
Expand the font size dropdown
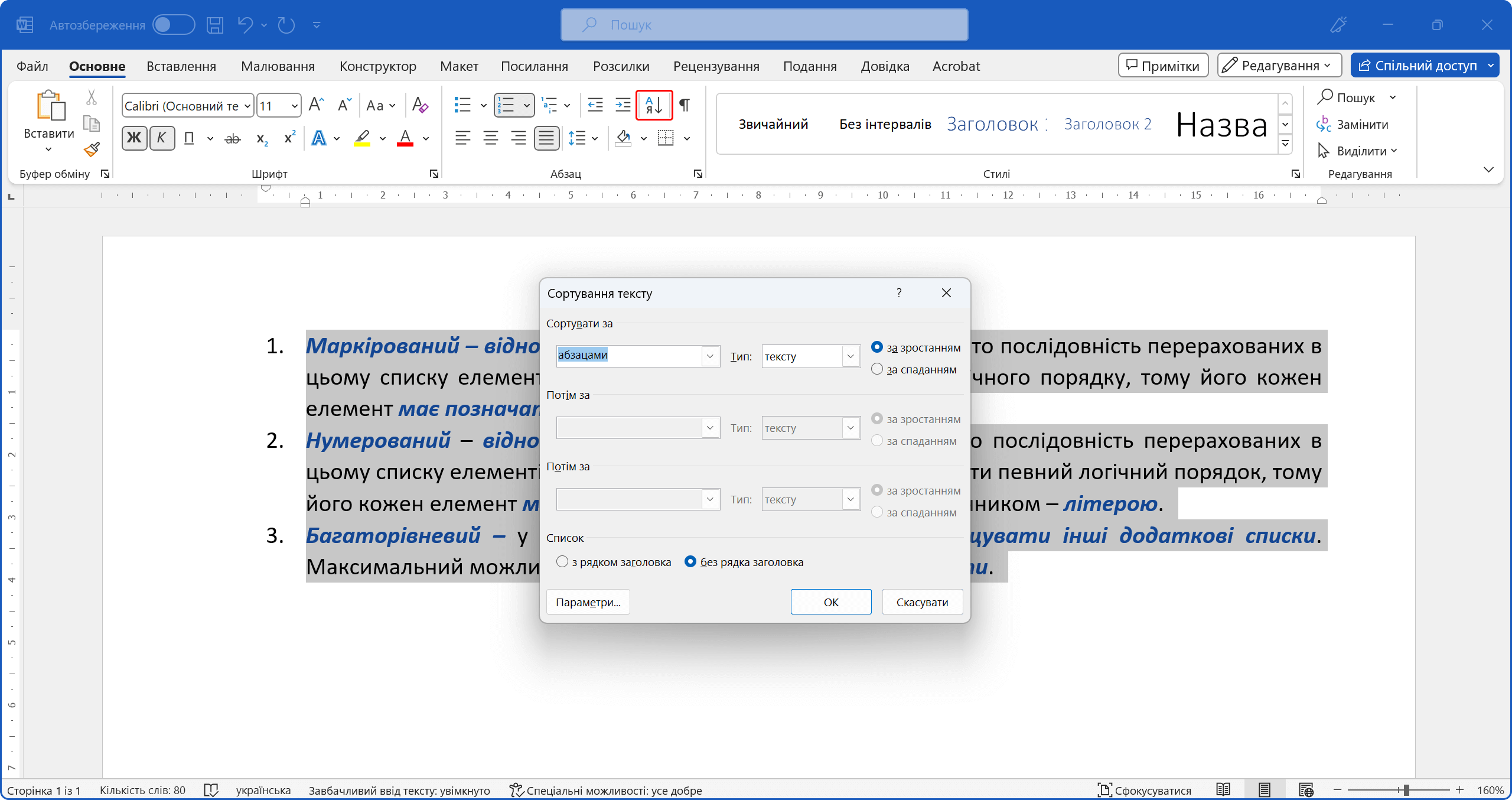(x=294, y=106)
